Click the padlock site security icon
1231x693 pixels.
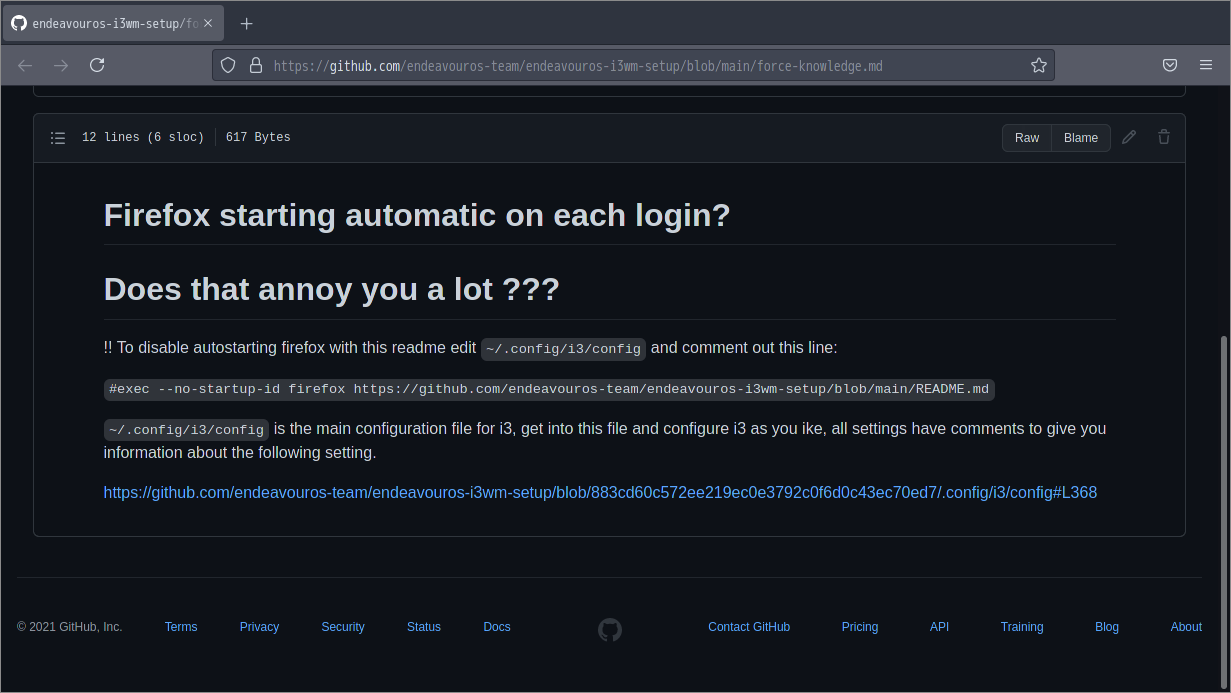[256, 65]
